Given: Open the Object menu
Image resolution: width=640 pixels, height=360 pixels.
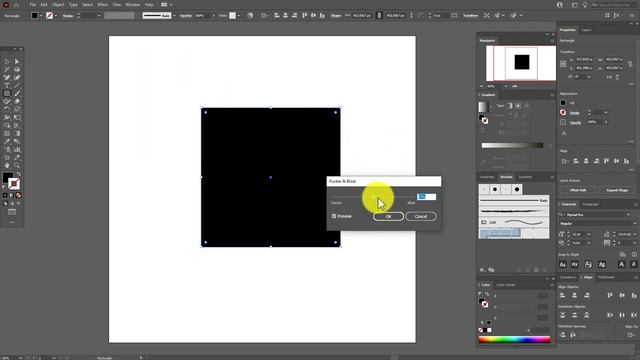Looking at the screenshot, I should tap(58, 5).
